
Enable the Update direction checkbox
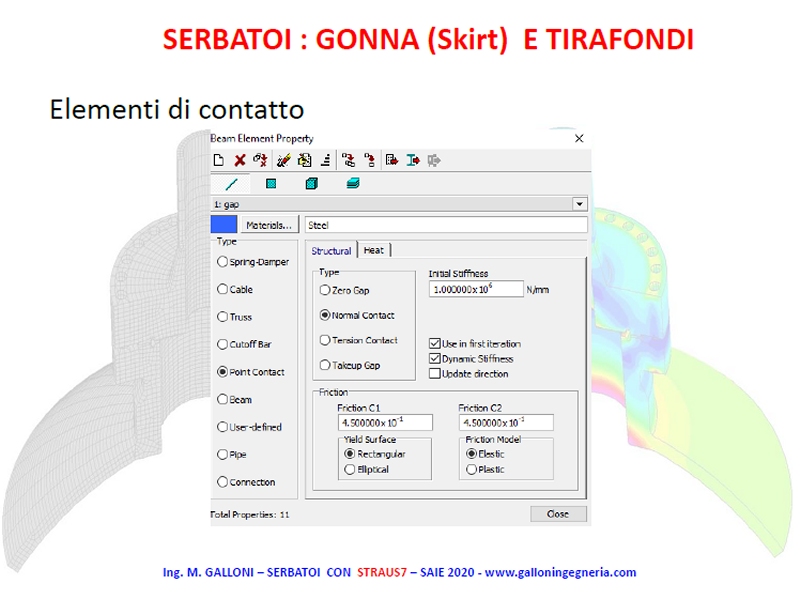point(435,374)
